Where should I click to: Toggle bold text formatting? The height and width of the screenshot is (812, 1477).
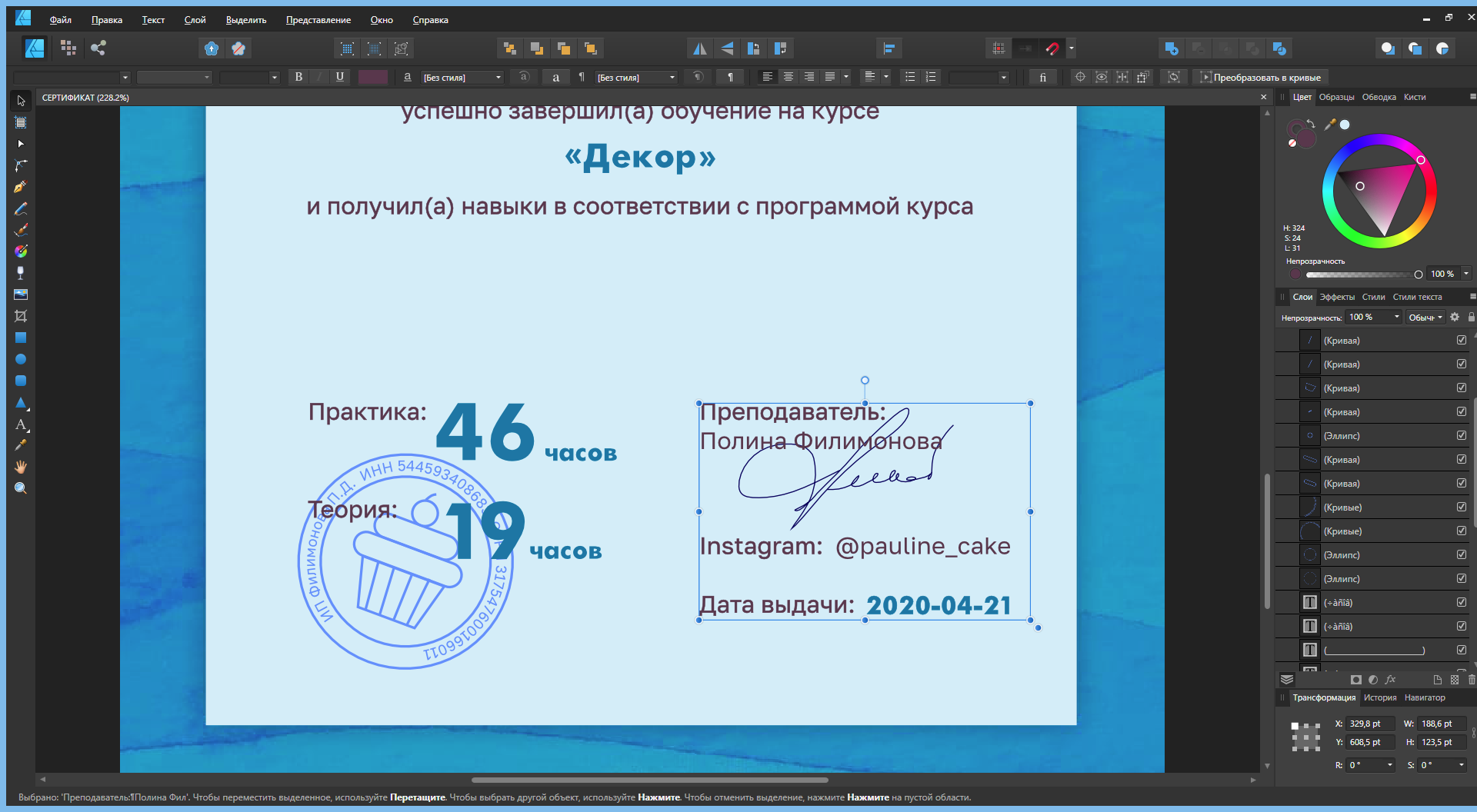point(298,77)
